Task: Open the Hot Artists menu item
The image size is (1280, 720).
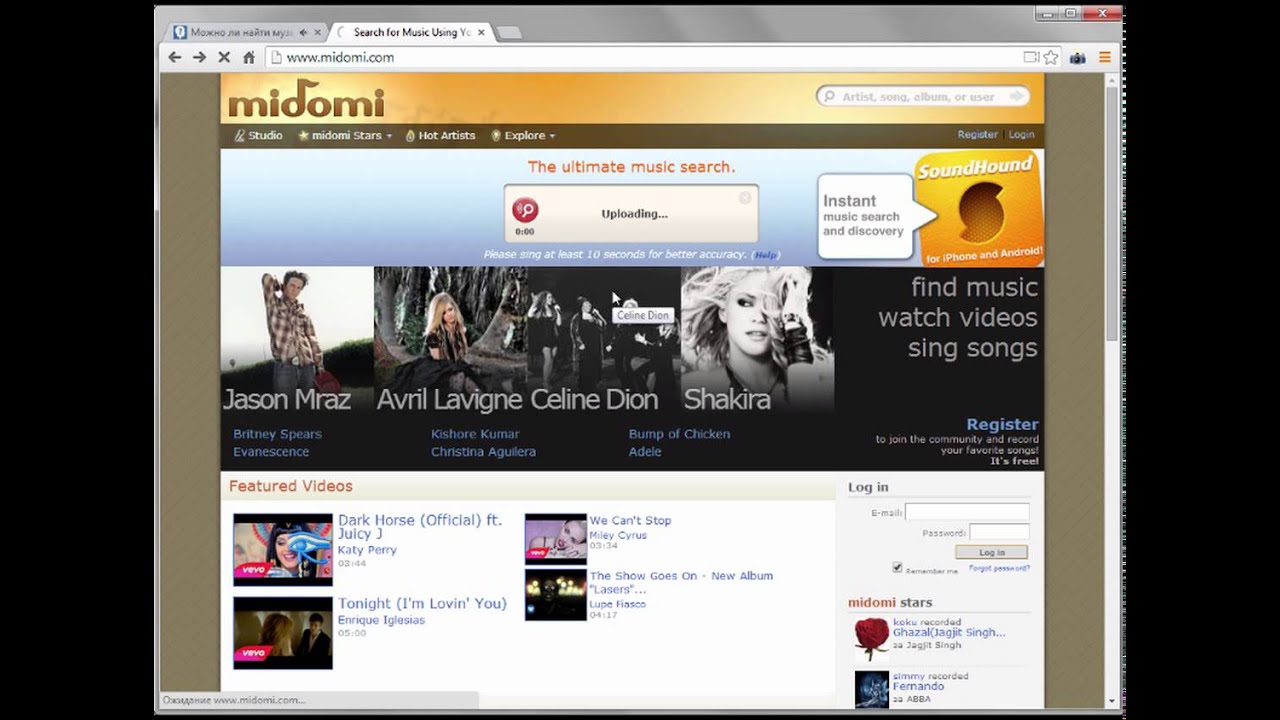Action: [440, 135]
